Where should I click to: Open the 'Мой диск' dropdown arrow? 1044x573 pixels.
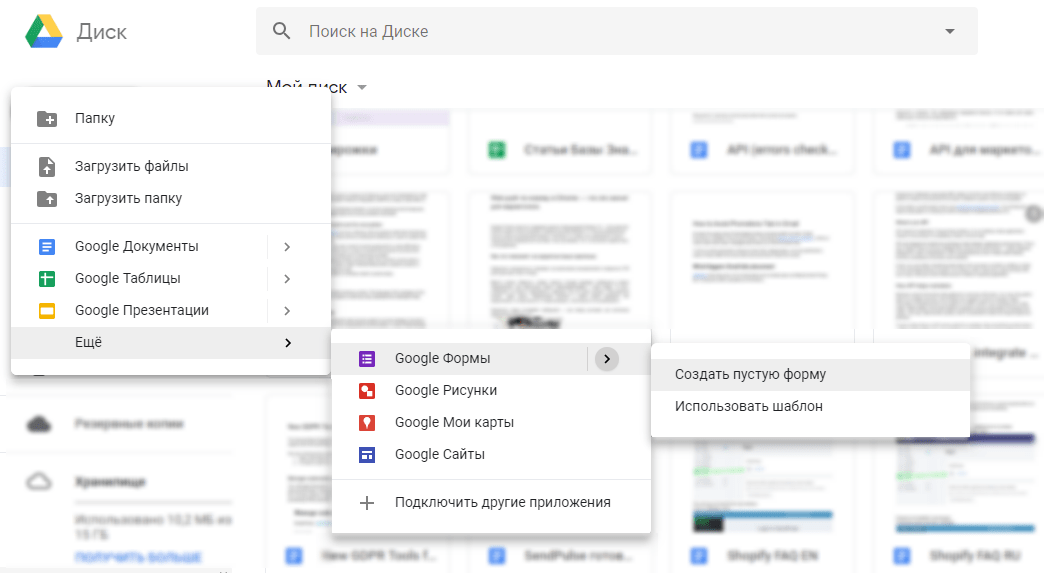coord(362,87)
